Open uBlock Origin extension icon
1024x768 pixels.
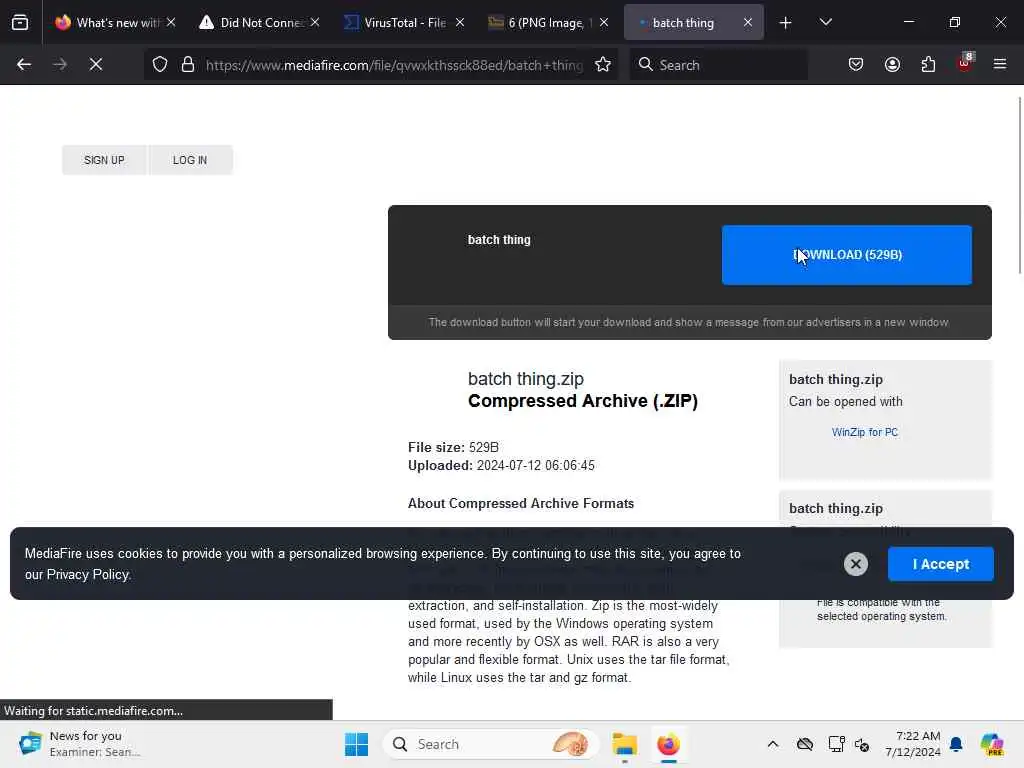965,63
